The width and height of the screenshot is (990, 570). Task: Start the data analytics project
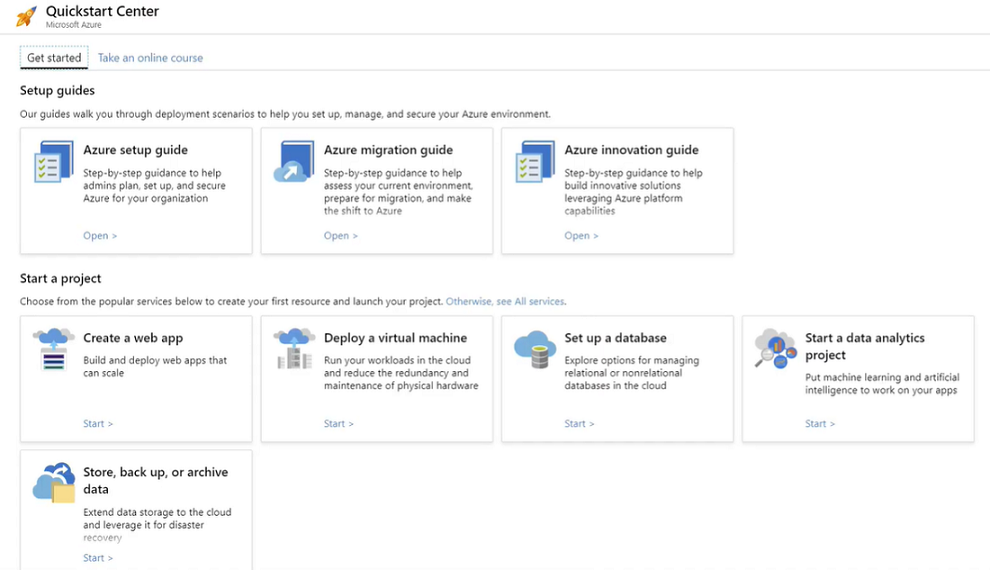(820, 424)
